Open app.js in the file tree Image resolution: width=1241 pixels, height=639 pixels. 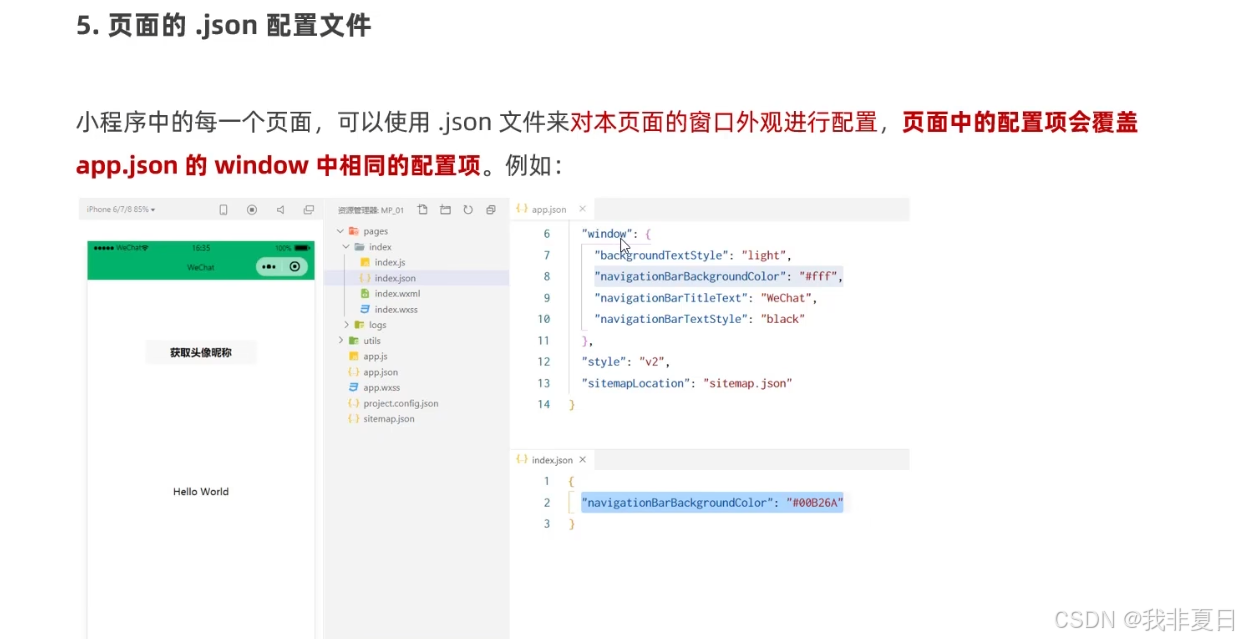click(x=375, y=357)
